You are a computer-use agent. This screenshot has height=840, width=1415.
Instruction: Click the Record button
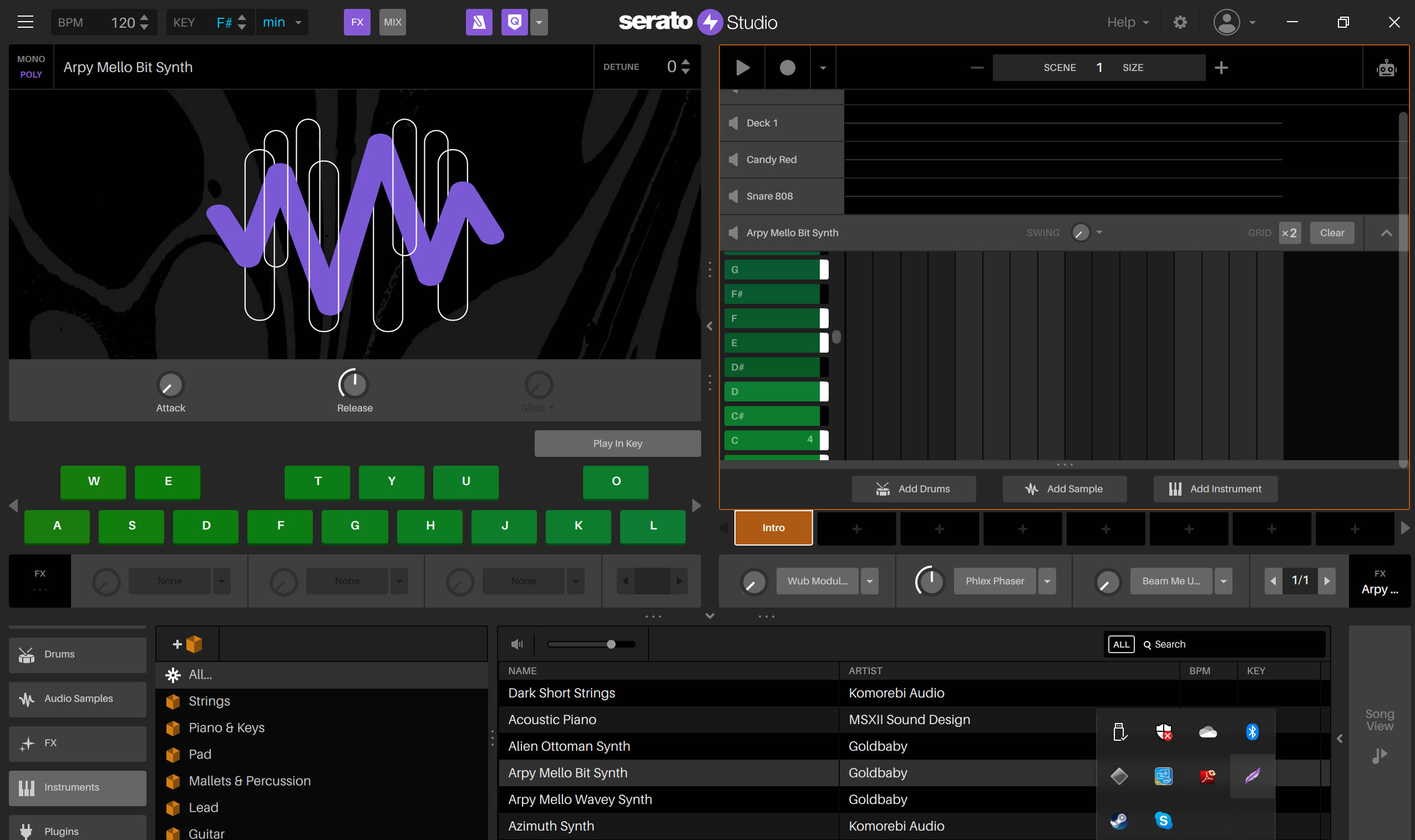tap(787, 67)
